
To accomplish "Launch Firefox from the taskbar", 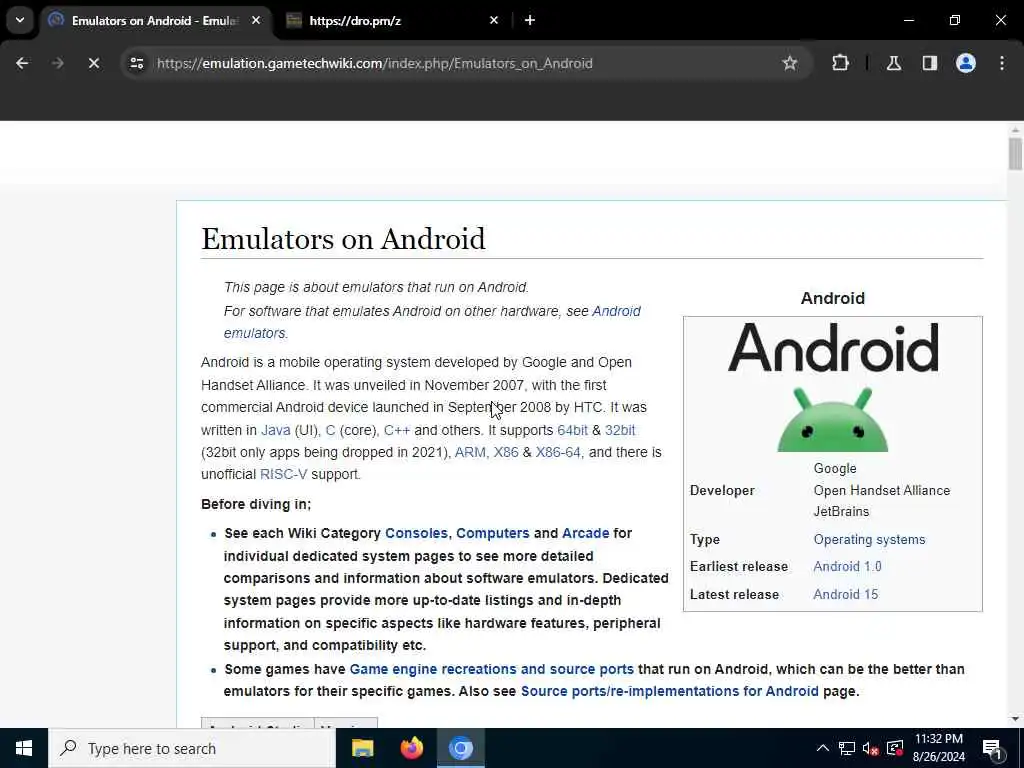I will tap(411, 748).
